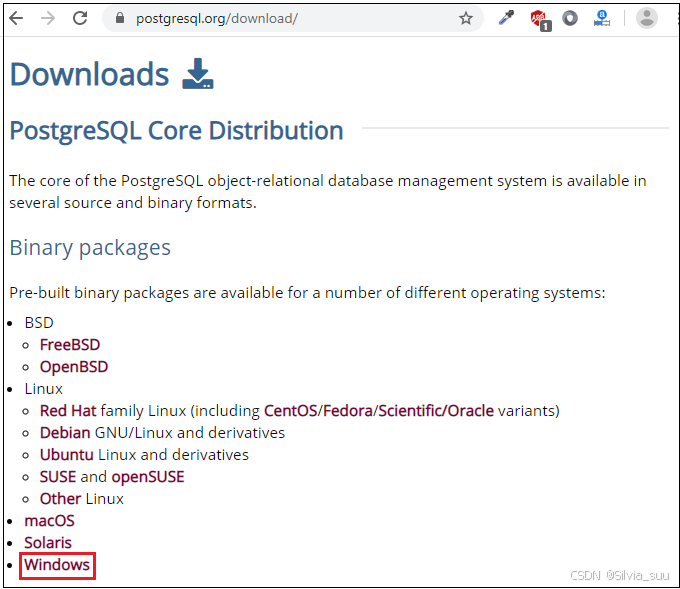
Task: Open the translate extension icon
Action: click(x=602, y=19)
